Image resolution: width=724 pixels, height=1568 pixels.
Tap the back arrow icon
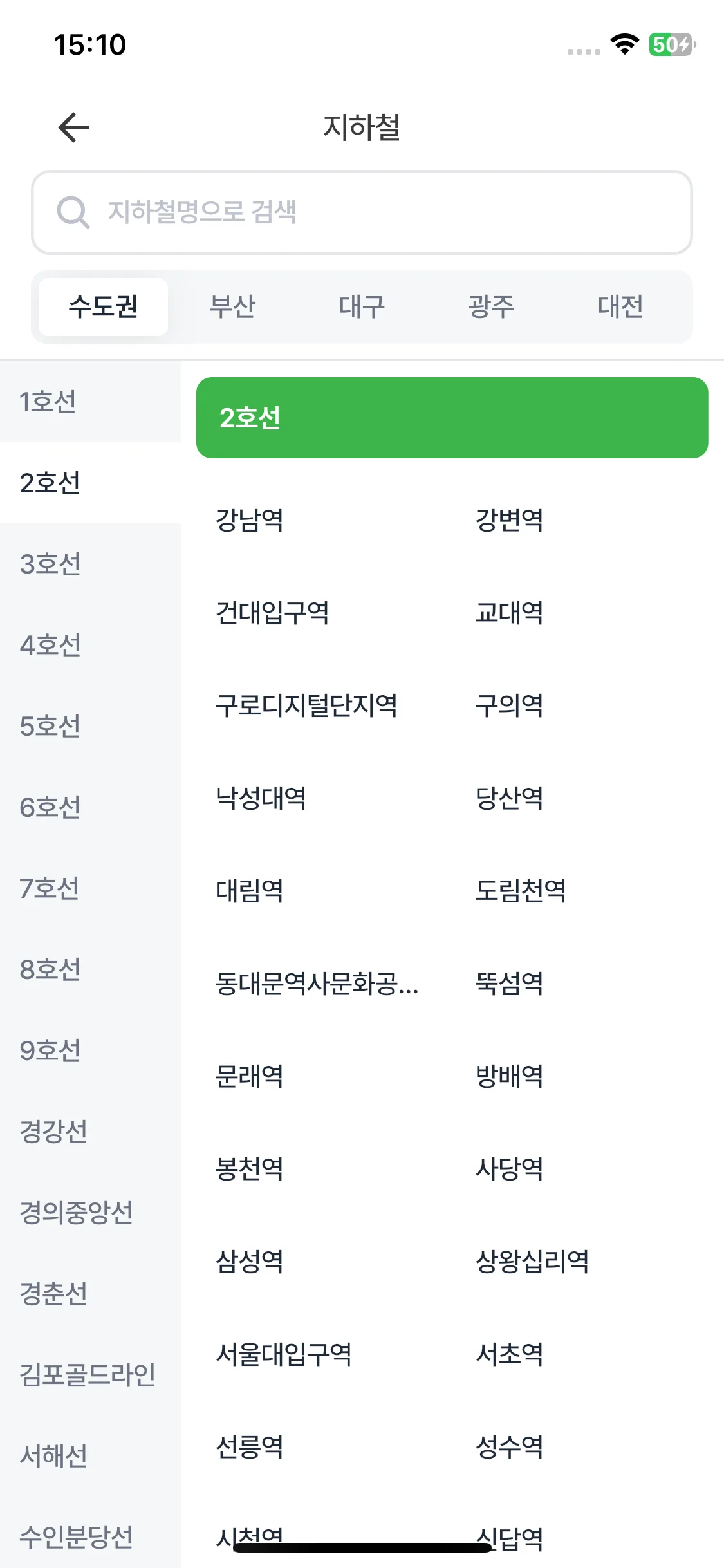pyautogui.click(x=73, y=127)
